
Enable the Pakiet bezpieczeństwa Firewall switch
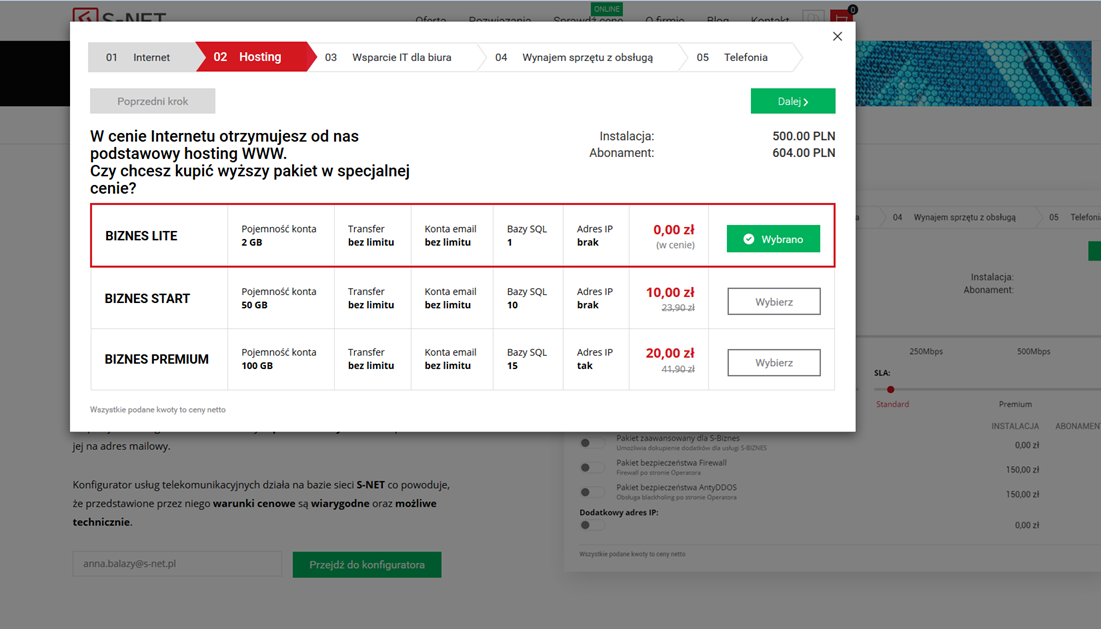(x=592, y=468)
